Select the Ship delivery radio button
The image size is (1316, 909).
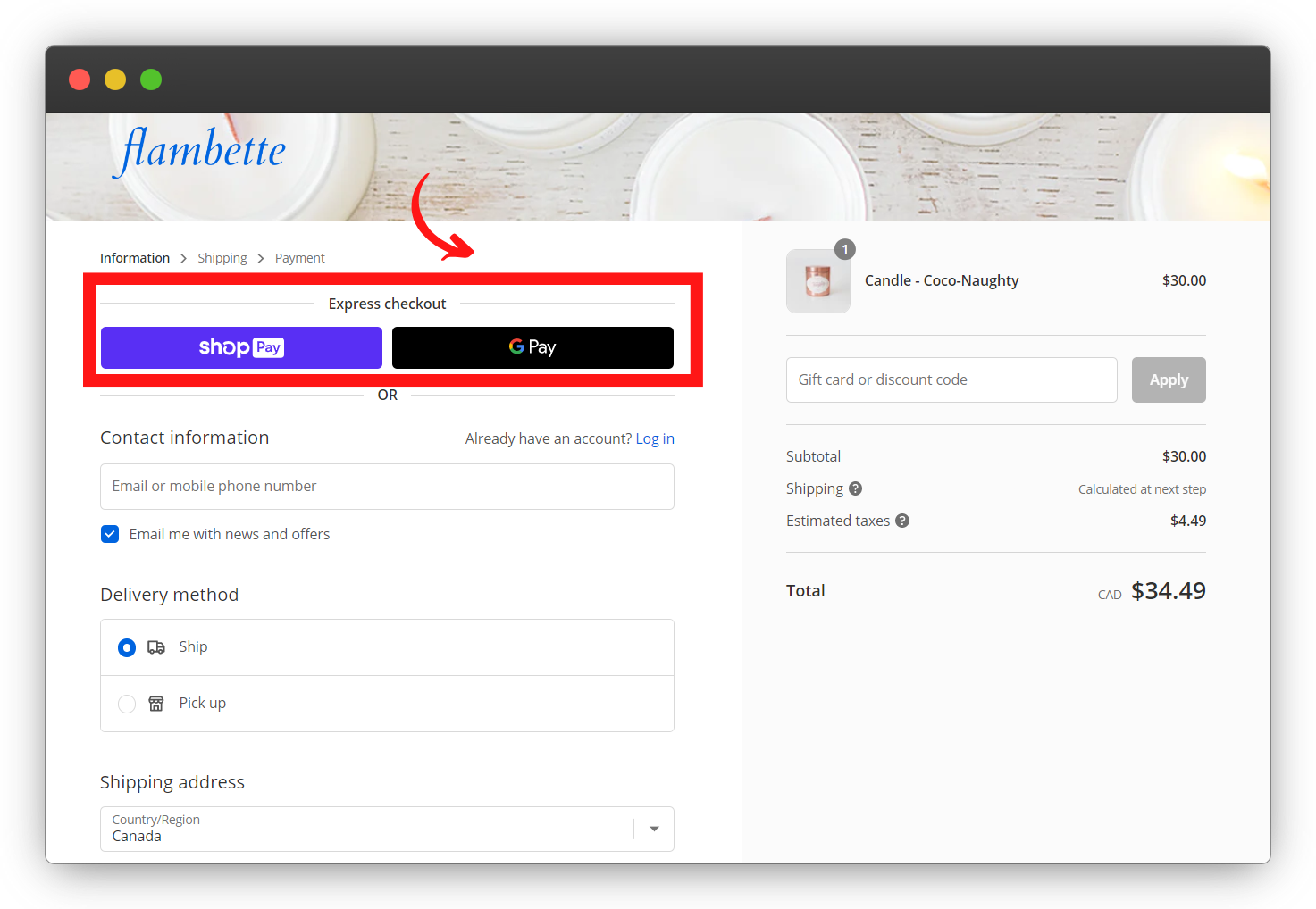(x=127, y=647)
